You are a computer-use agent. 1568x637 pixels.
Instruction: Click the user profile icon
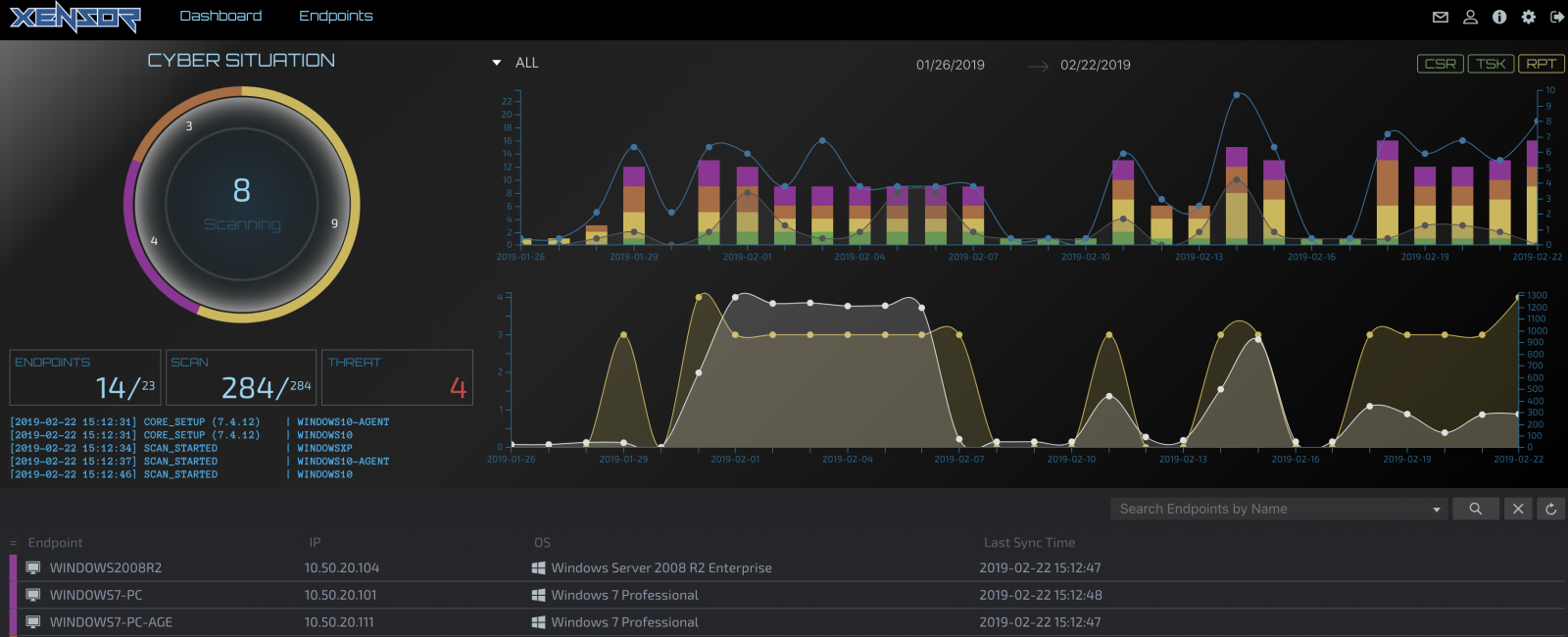1470,17
